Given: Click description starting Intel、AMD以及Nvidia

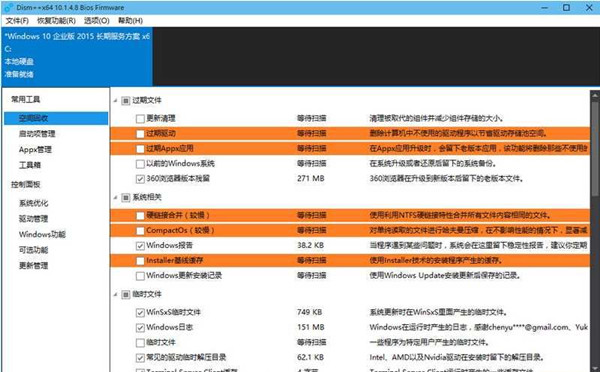Looking at the screenshot, I should [x=457, y=357].
